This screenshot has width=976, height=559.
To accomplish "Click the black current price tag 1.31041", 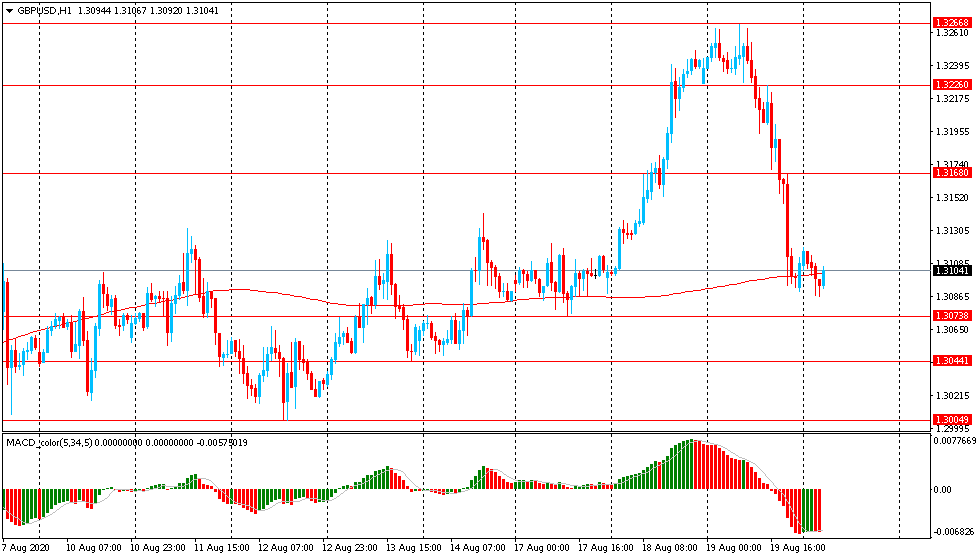I will [x=952, y=271].
